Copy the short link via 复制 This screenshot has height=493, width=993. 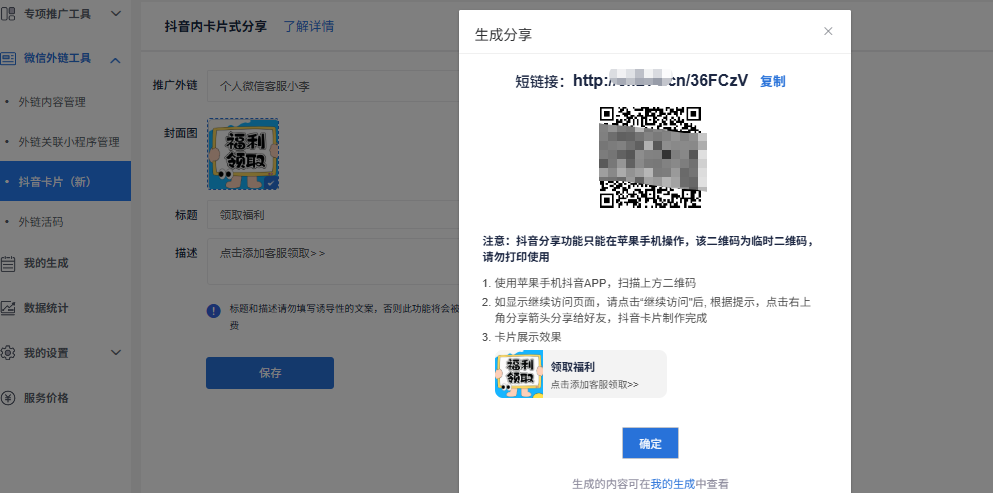pyautogui.click(x=773, y=81)
